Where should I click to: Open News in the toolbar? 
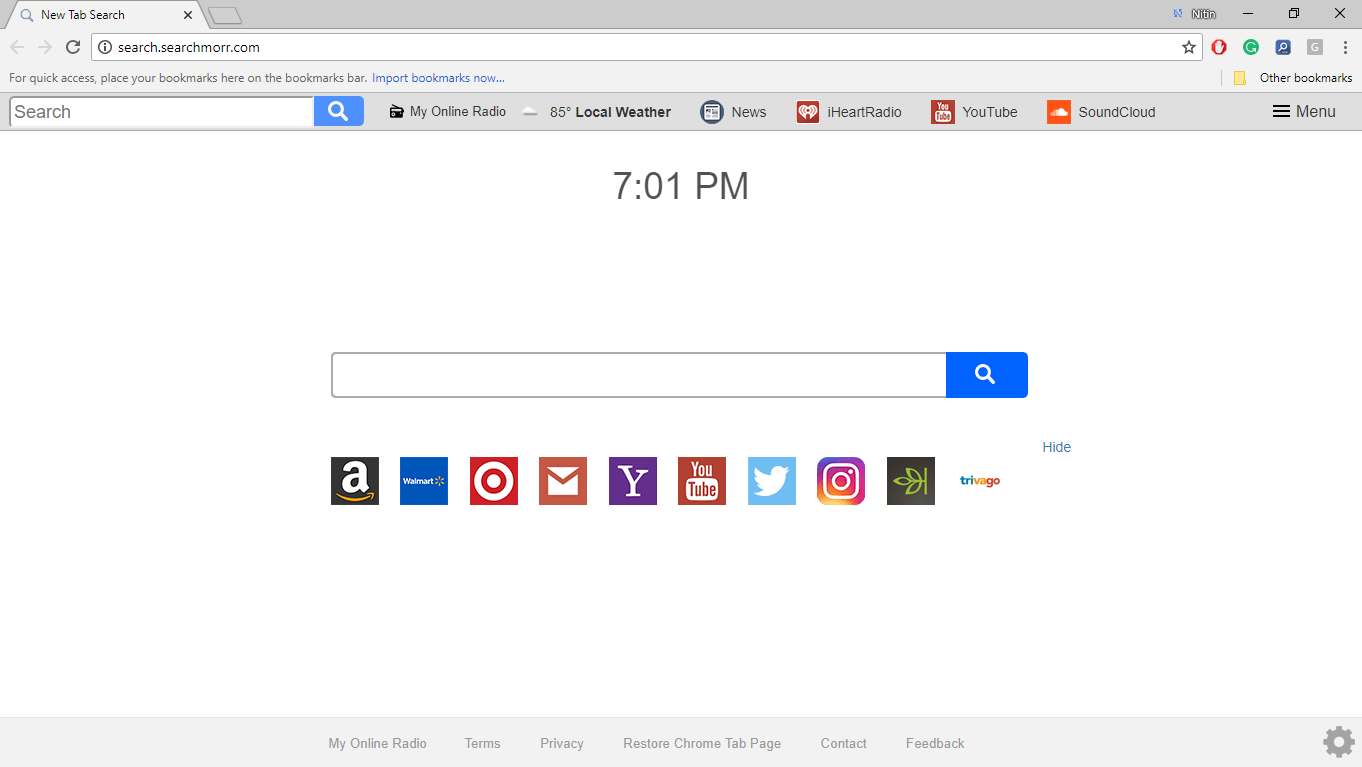(x=733, y=112)
